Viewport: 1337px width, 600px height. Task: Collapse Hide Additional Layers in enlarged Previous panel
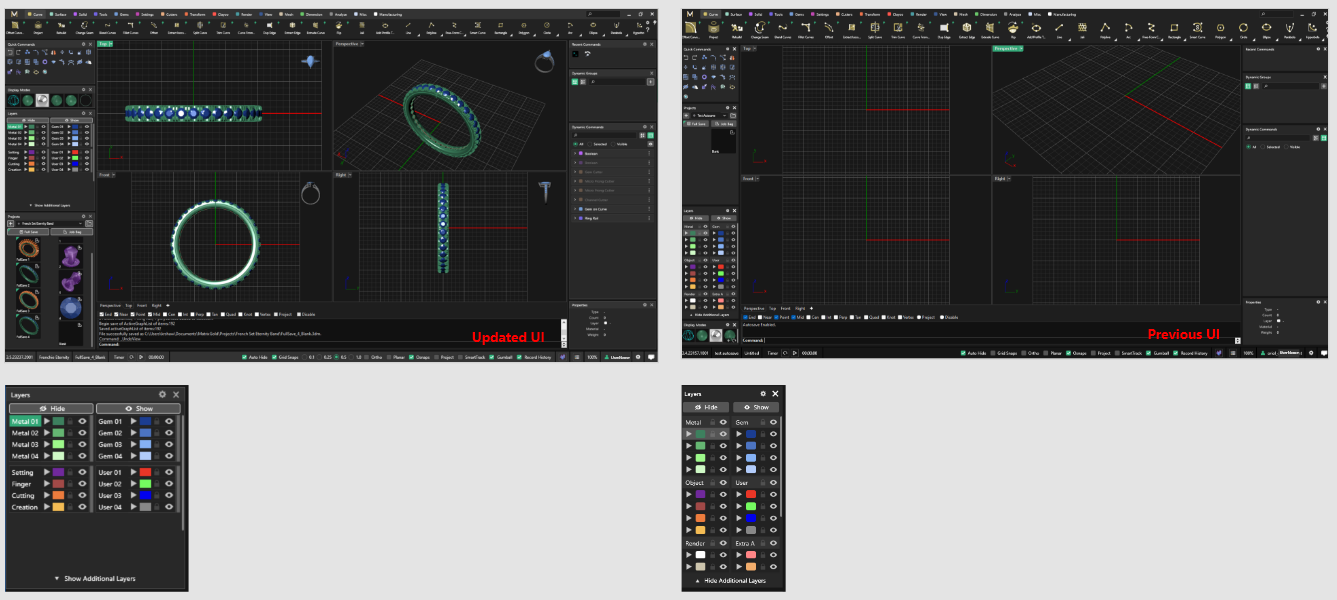(730, 580)
